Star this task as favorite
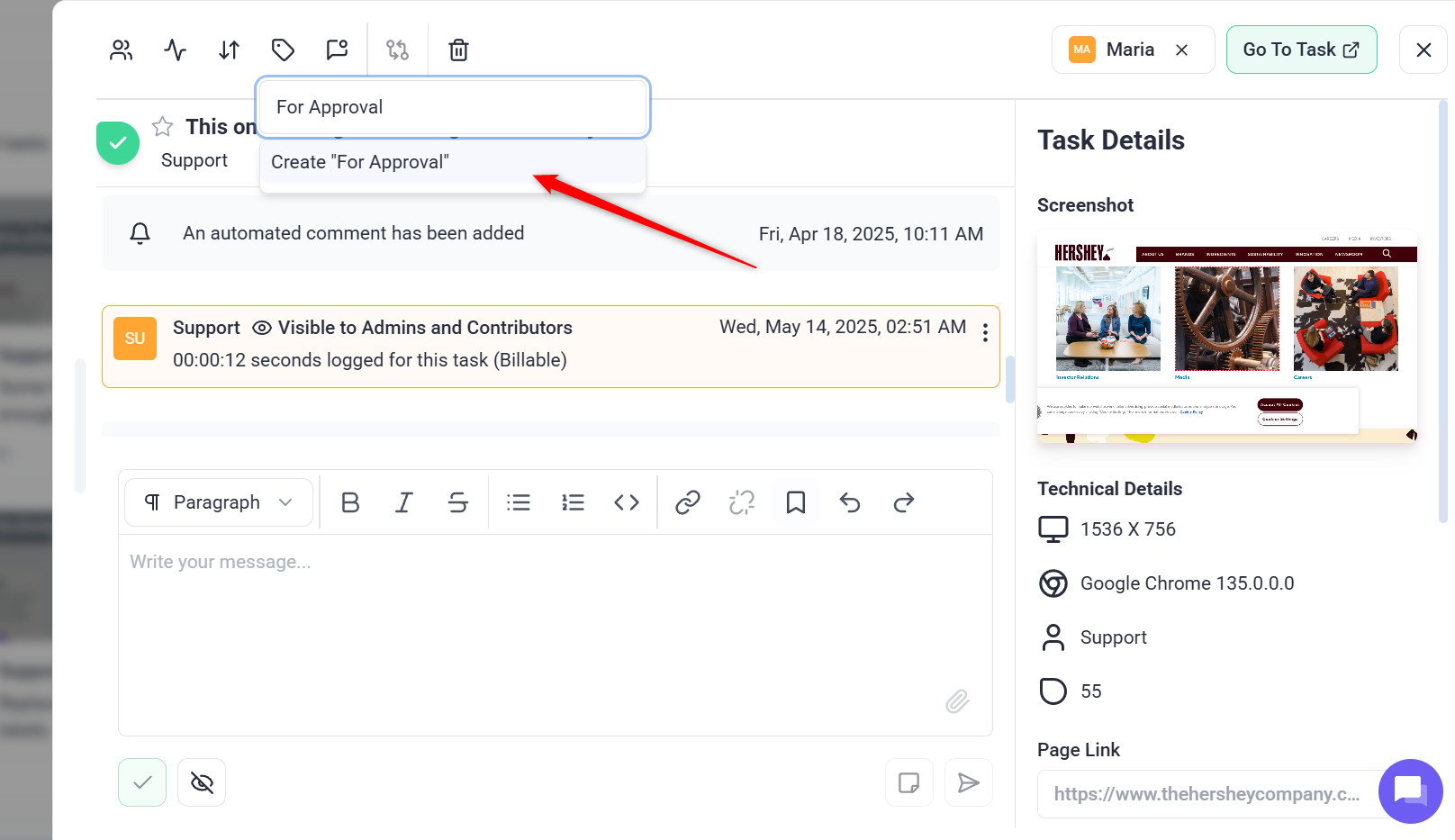 point(163,127)
